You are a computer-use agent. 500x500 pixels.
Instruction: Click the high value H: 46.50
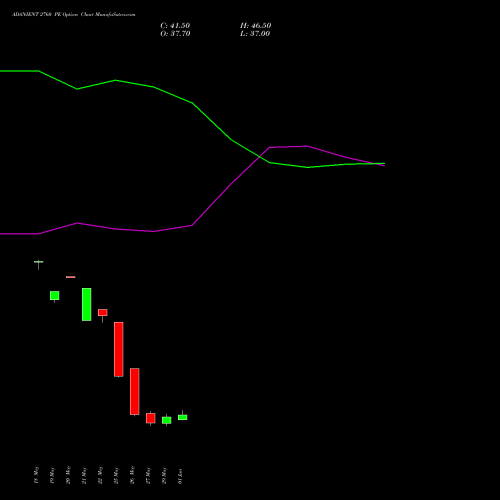coord(256,26)
